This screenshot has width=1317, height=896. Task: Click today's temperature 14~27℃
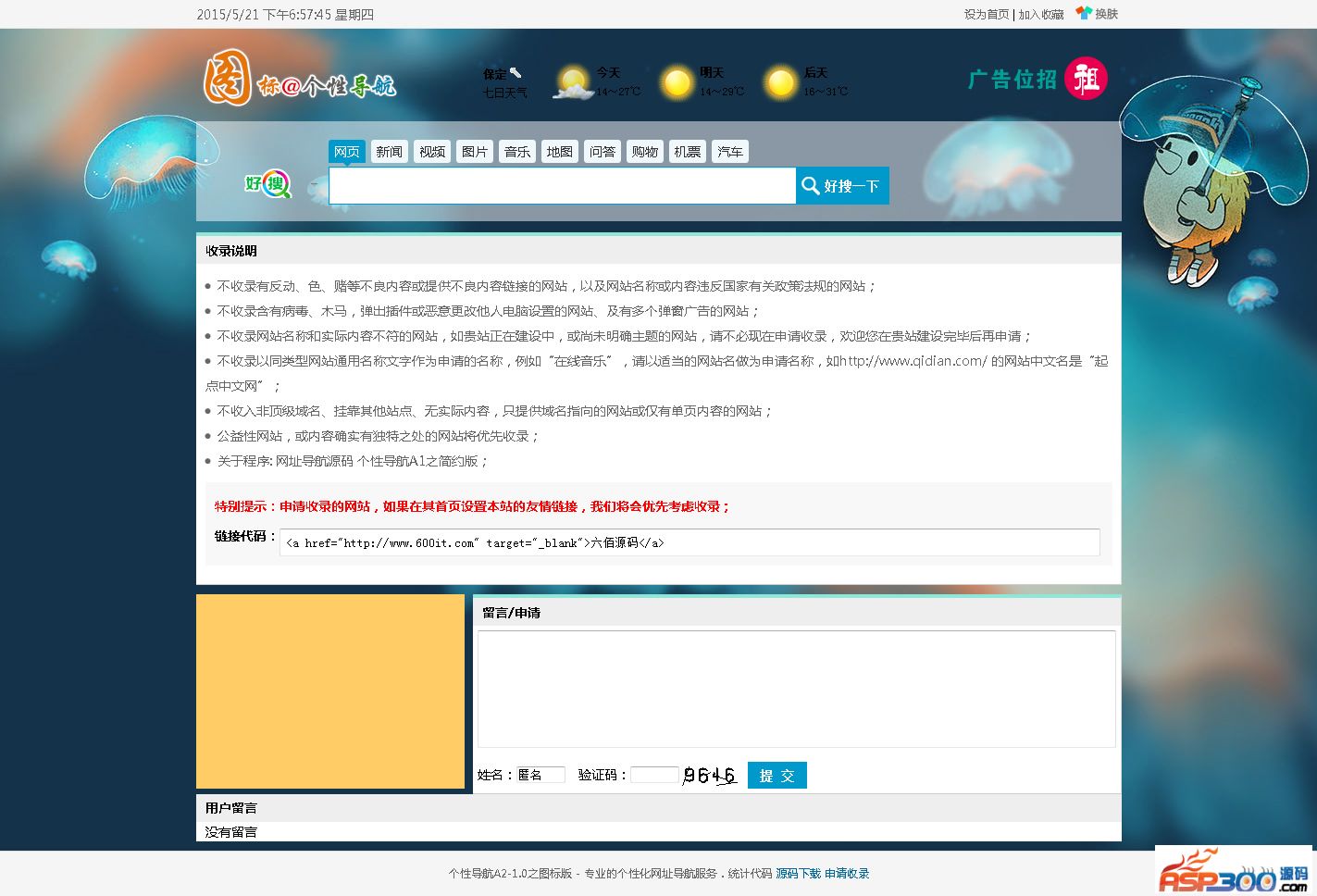tap(618, 92)
